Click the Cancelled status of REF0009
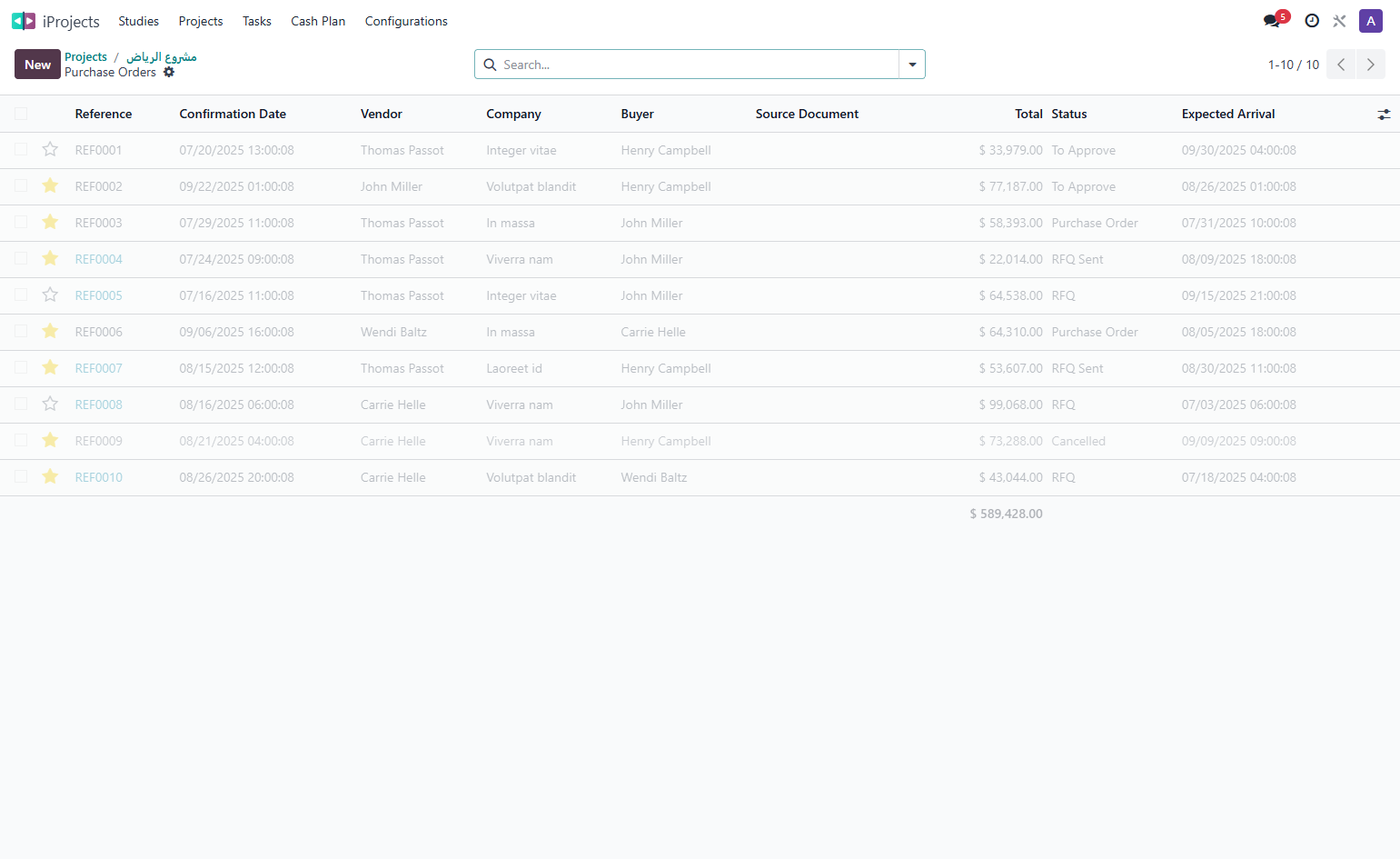The width and height of the screenshot is (1400, 859). click(1078, 441)
